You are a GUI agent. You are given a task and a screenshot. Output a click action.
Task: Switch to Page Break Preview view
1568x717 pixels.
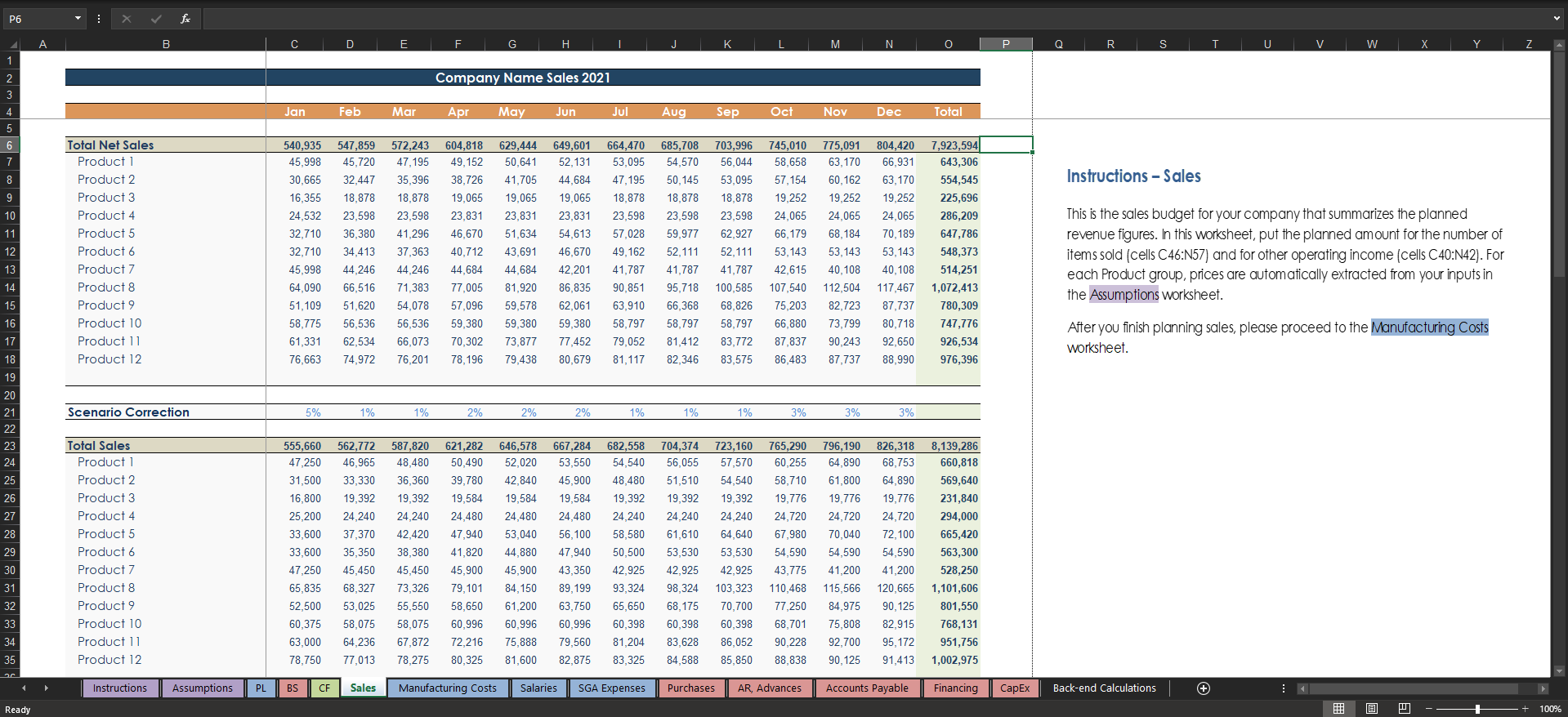1404,709
